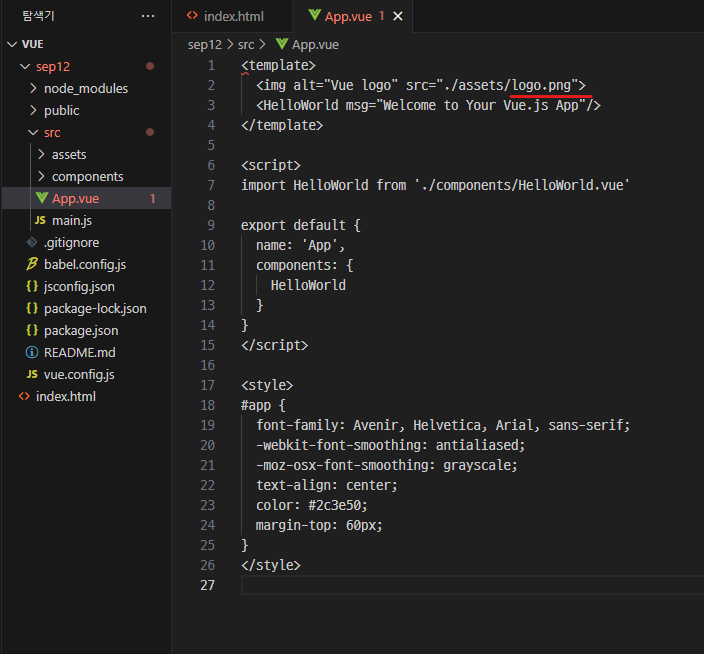
Task: Open App.vue in the explorer tree
Action: pyautogui.click(x=86, y=198)
